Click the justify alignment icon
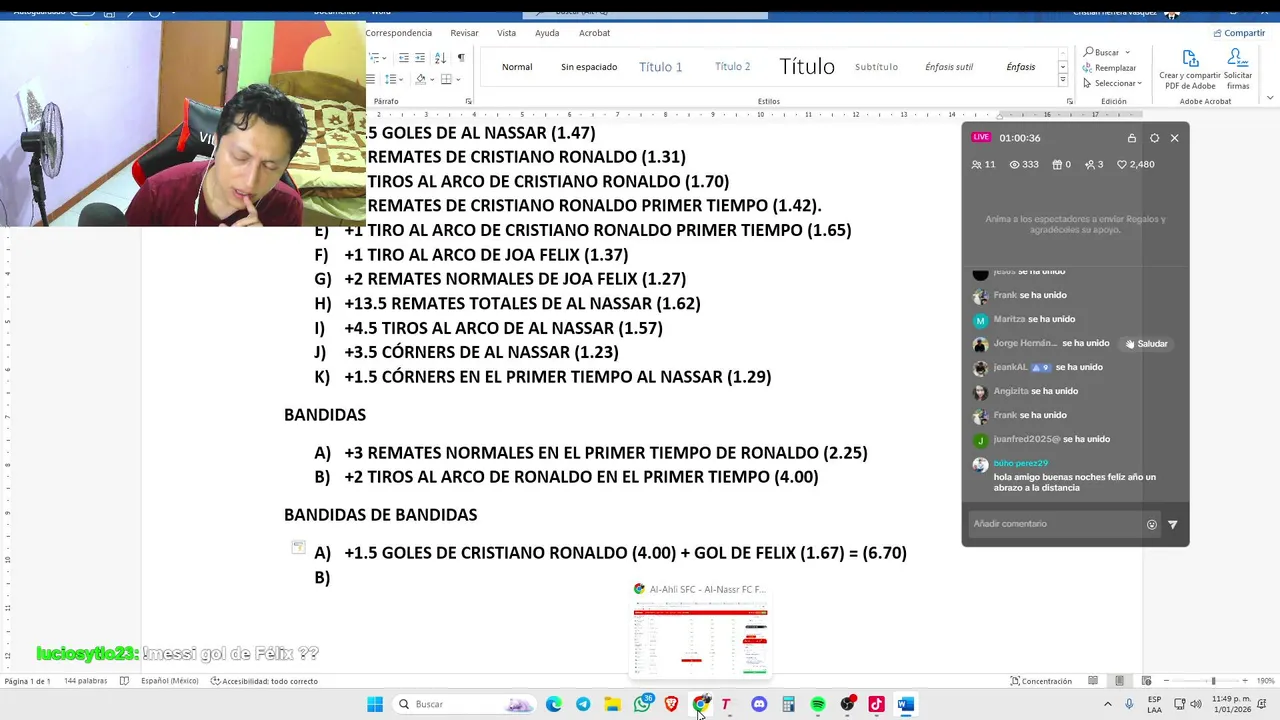 coord(371,79)
